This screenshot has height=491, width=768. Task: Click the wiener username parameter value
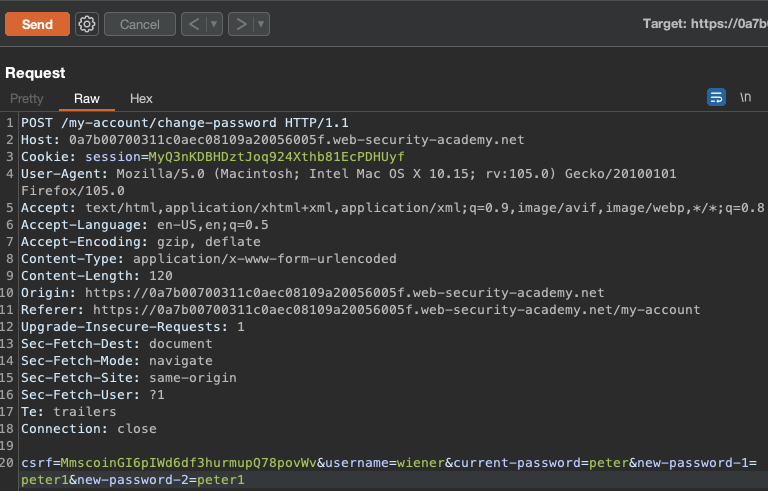419,463
